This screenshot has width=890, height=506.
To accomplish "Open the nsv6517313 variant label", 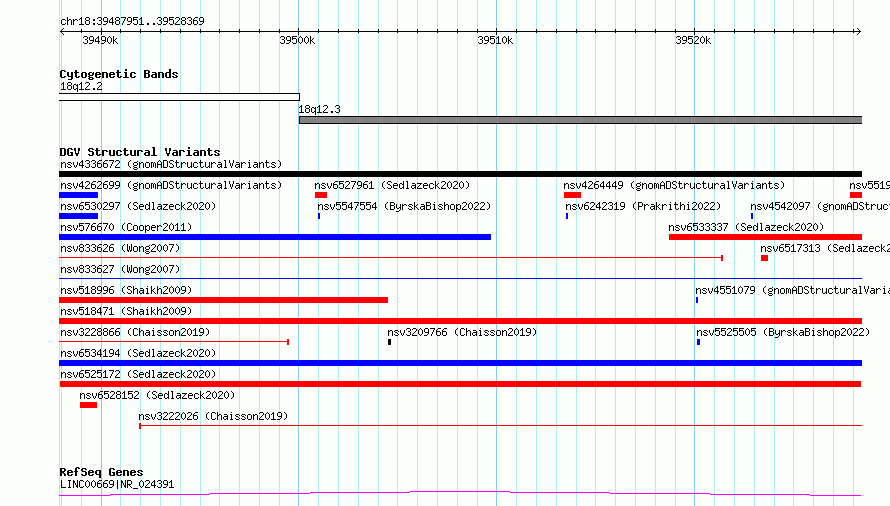I will [825, 248].
